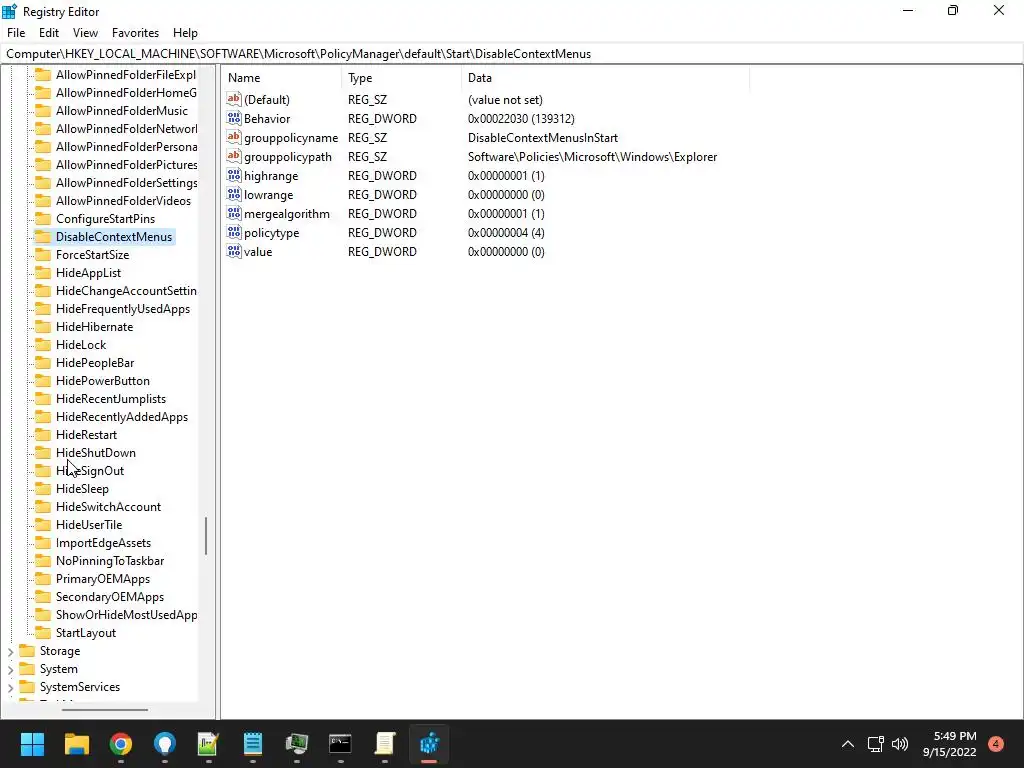Click the Software\Policies\Microsoft\Windows\Explorer data cell
The width and height of the screenshot is (1024, 768).
pos(592,157)
